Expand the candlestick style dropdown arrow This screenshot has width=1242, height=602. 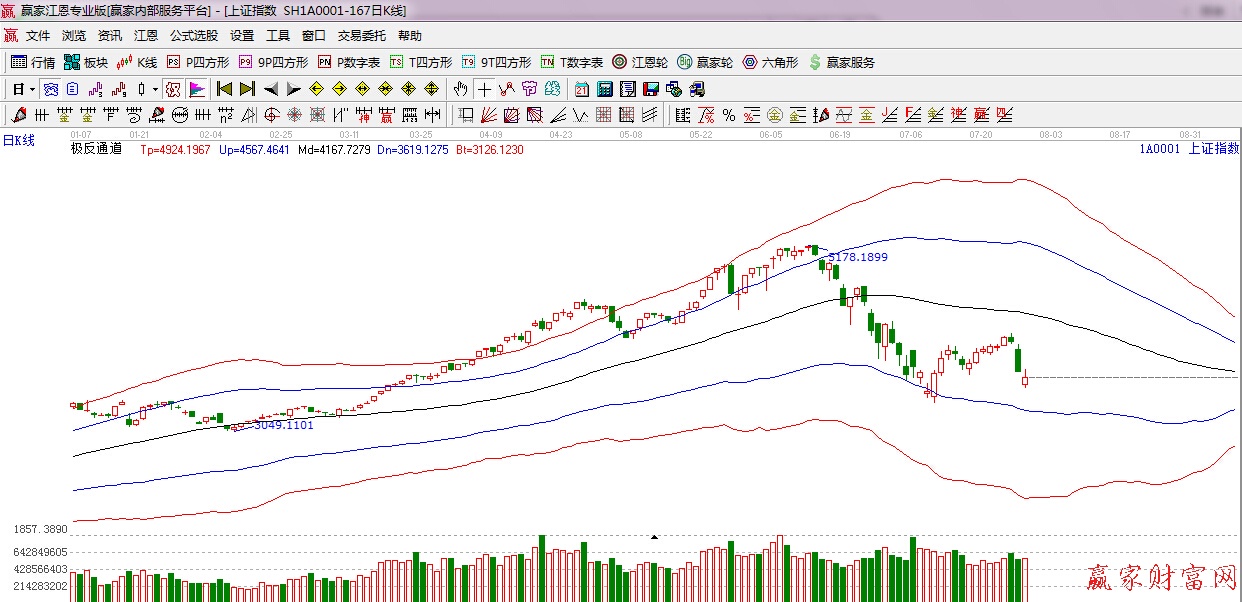pyautogui.click(x=154, y=89)
